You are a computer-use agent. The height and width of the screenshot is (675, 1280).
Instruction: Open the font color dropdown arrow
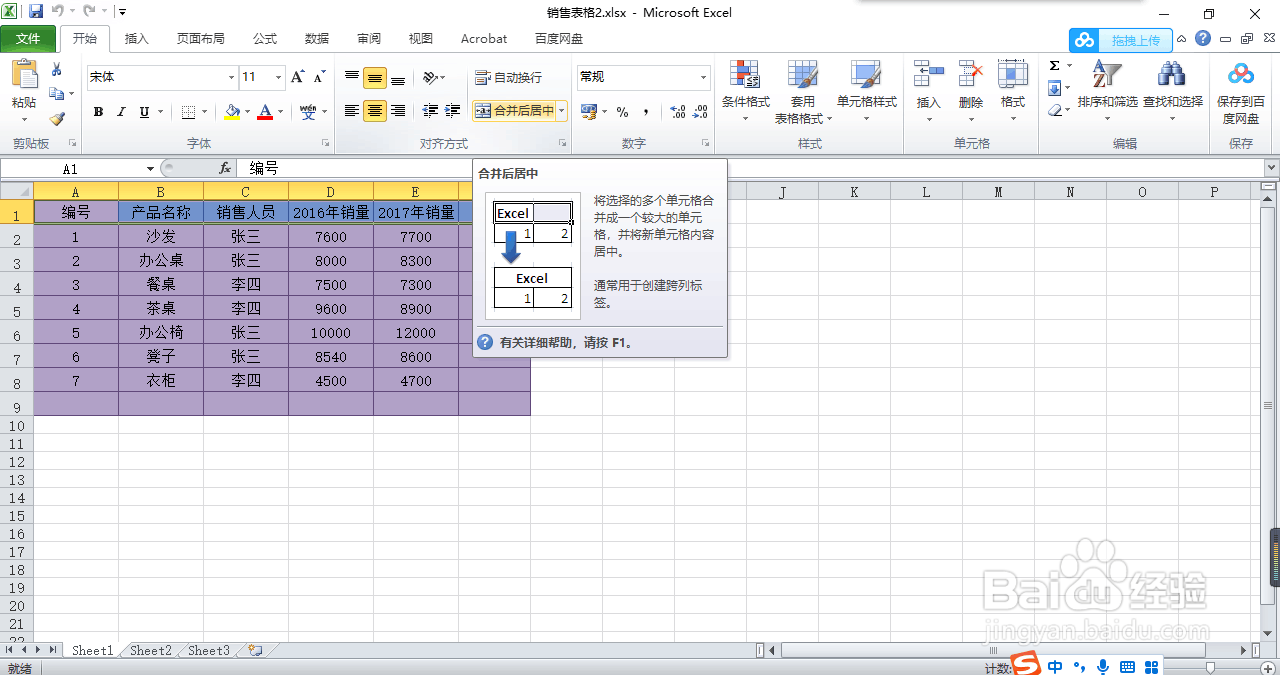click(x=280, y=112)
